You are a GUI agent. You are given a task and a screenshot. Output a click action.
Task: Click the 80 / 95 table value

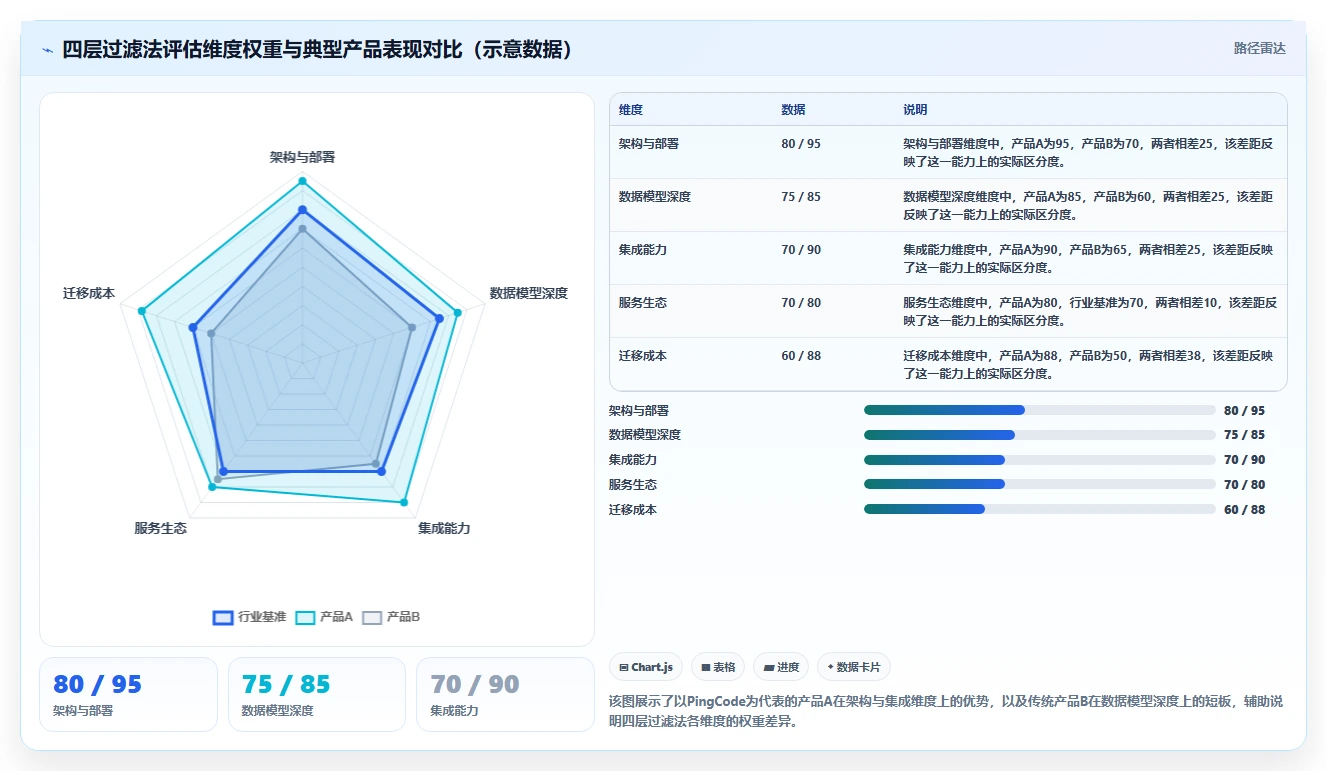coord(801,144)
